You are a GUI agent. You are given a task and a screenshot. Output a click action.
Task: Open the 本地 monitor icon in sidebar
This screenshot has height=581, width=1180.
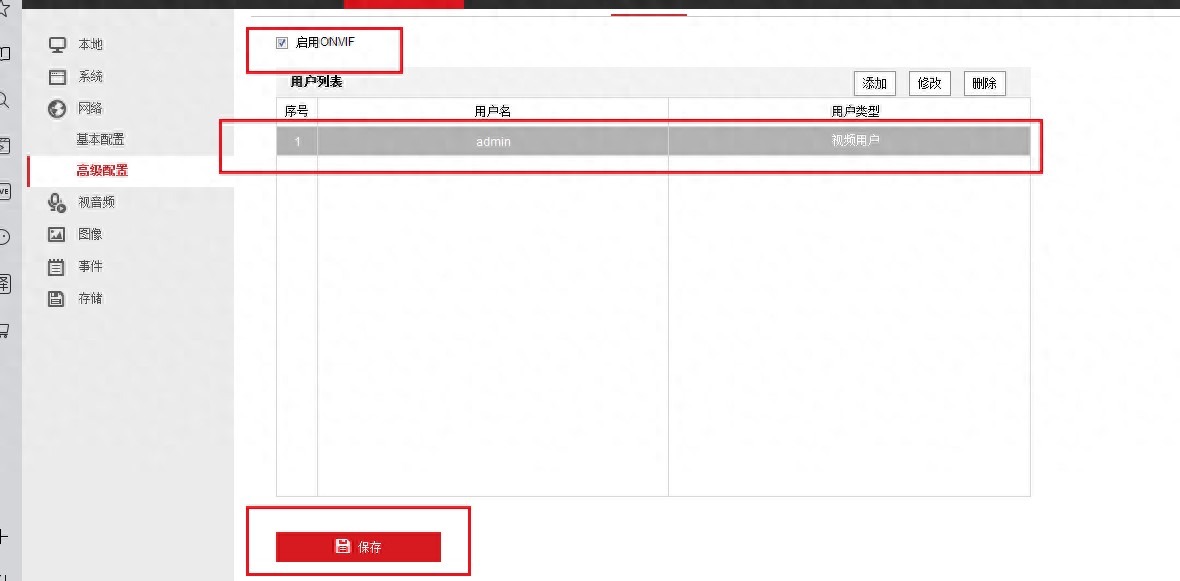click(x=58, y=44)
